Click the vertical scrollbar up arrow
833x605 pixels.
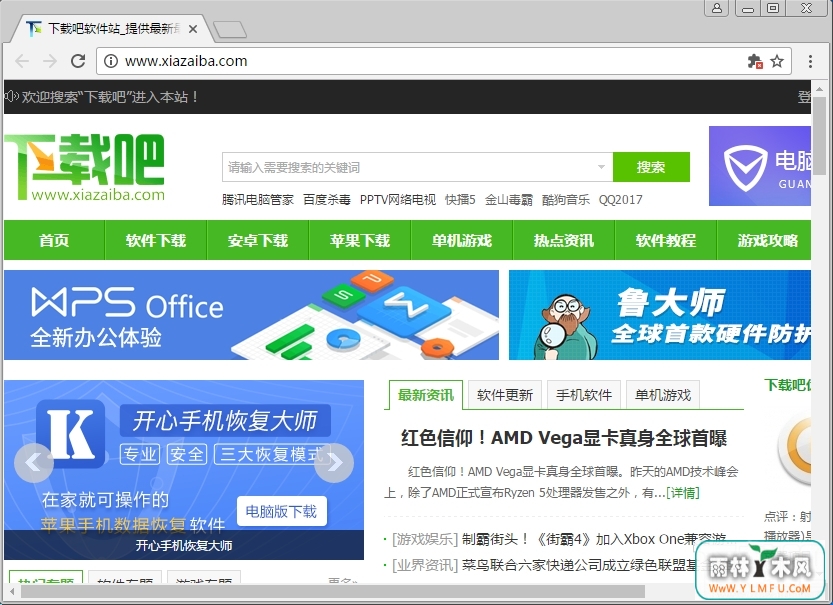819,88
